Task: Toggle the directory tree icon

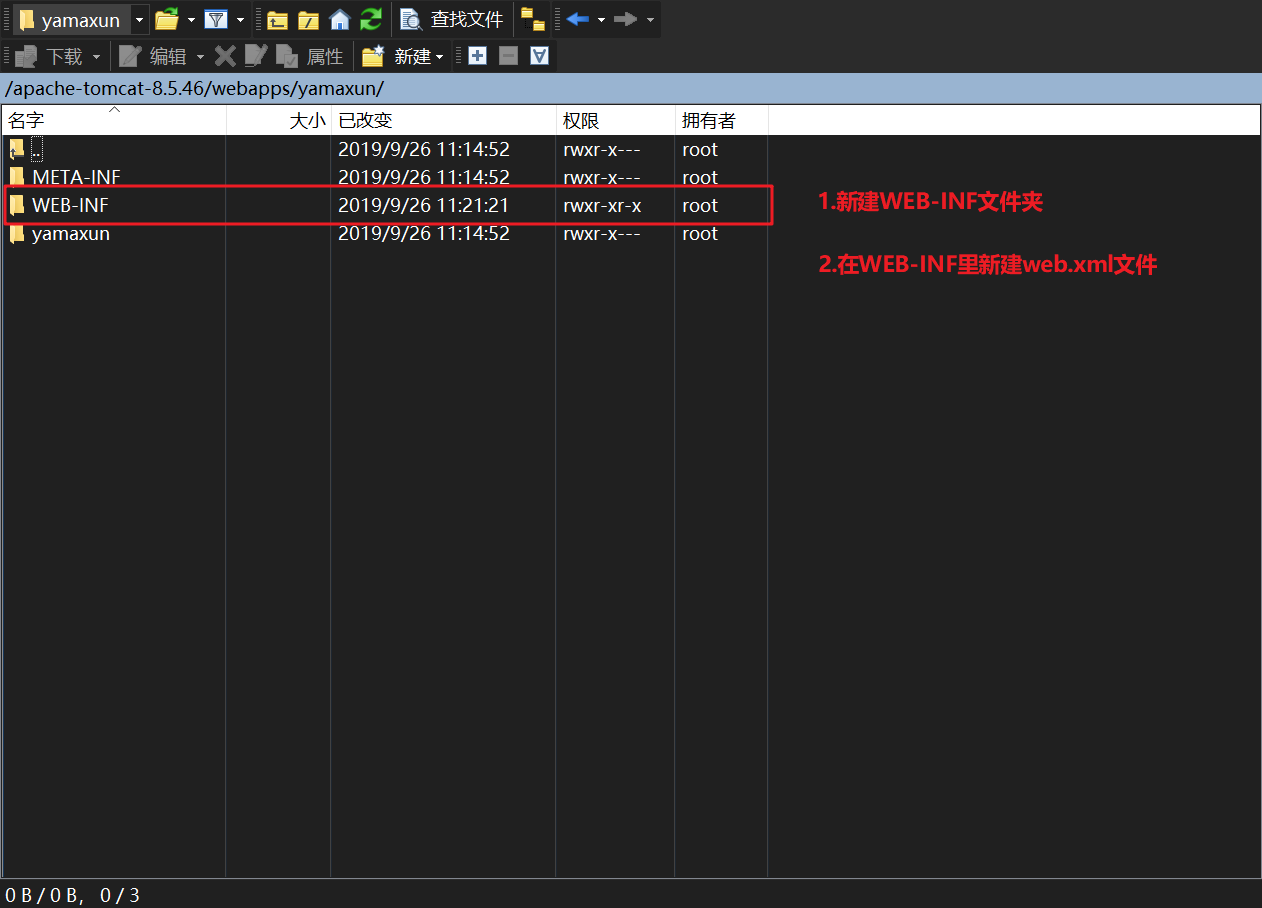Action: (533, 19)
